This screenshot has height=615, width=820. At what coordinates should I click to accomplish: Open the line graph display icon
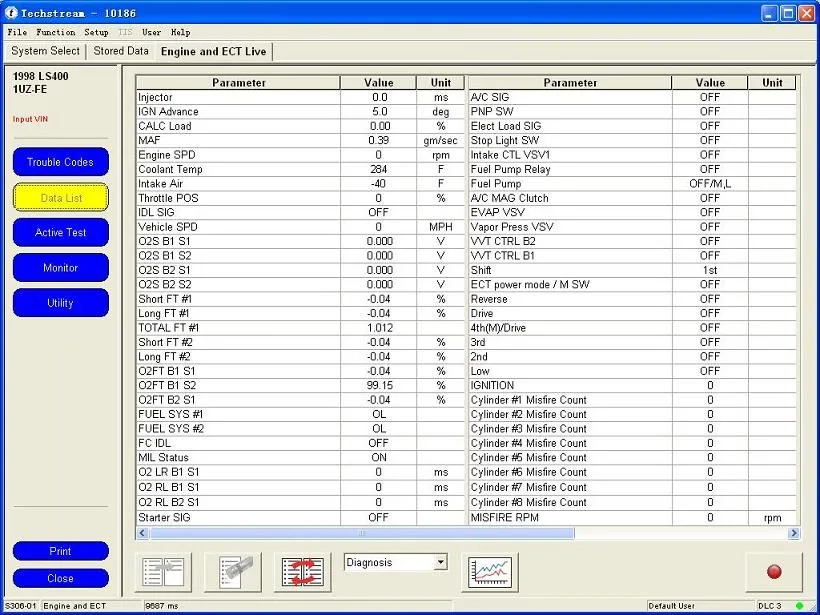490,571
